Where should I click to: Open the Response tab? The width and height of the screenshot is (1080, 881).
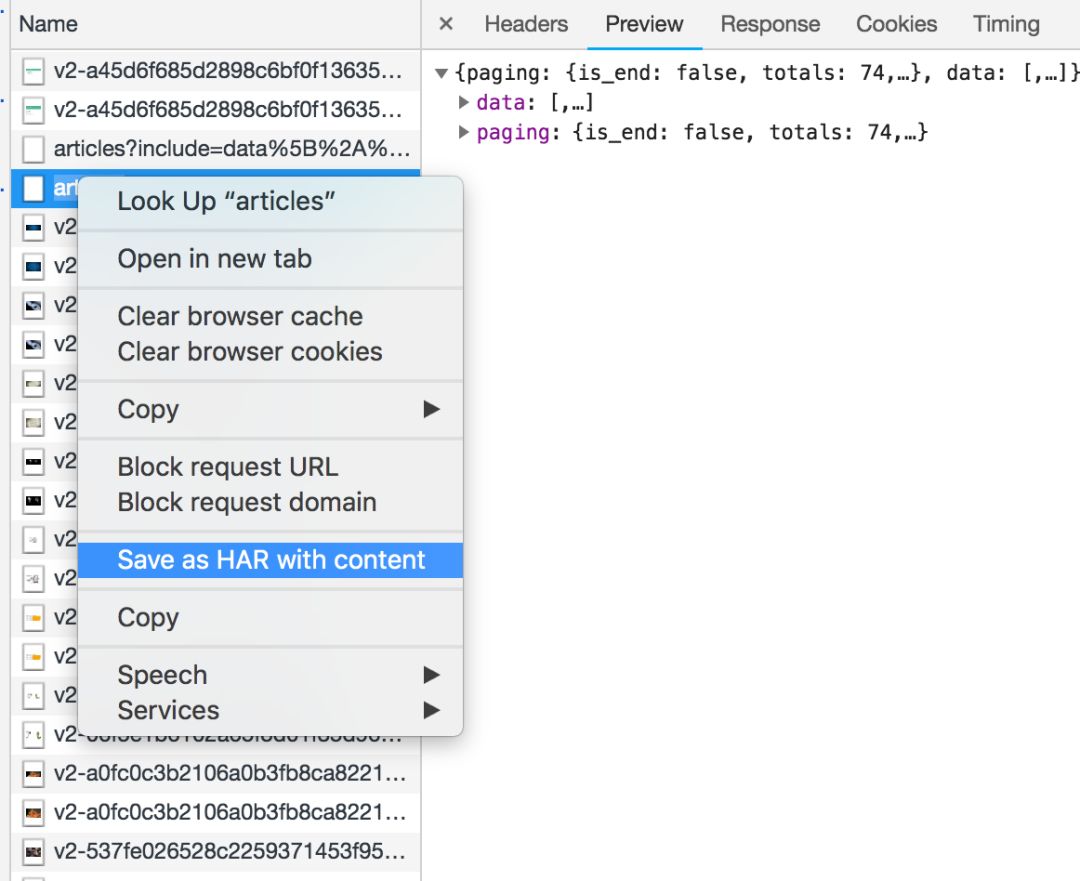coord(770,24)
